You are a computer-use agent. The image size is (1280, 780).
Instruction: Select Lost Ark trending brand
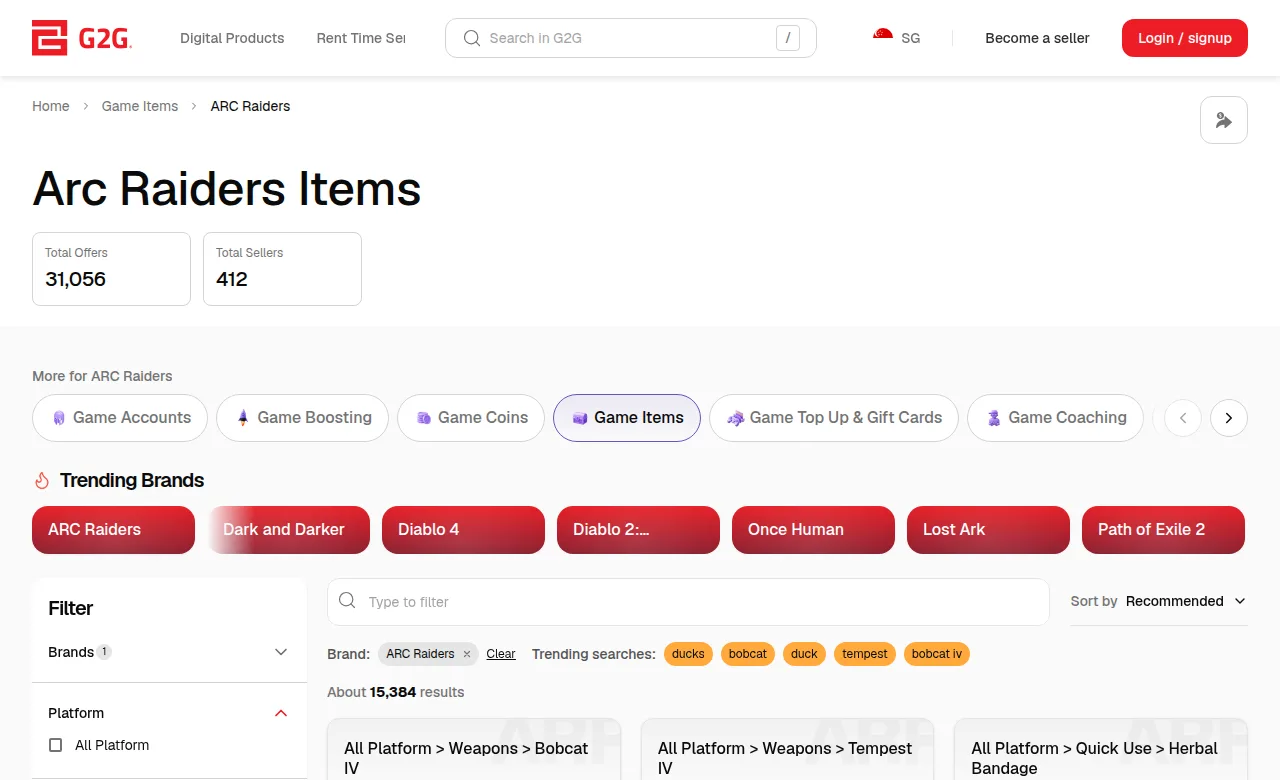[989, 530]
